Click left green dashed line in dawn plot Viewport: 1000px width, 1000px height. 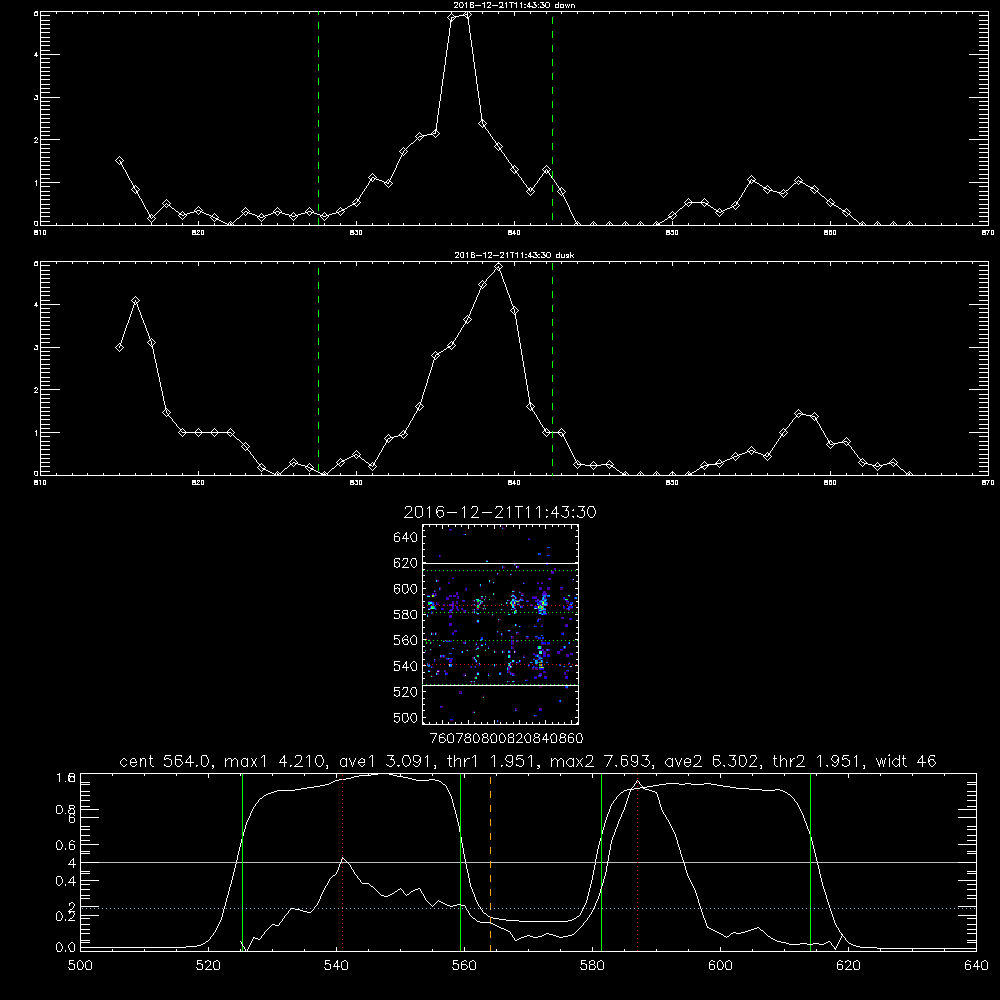(318, 118)
